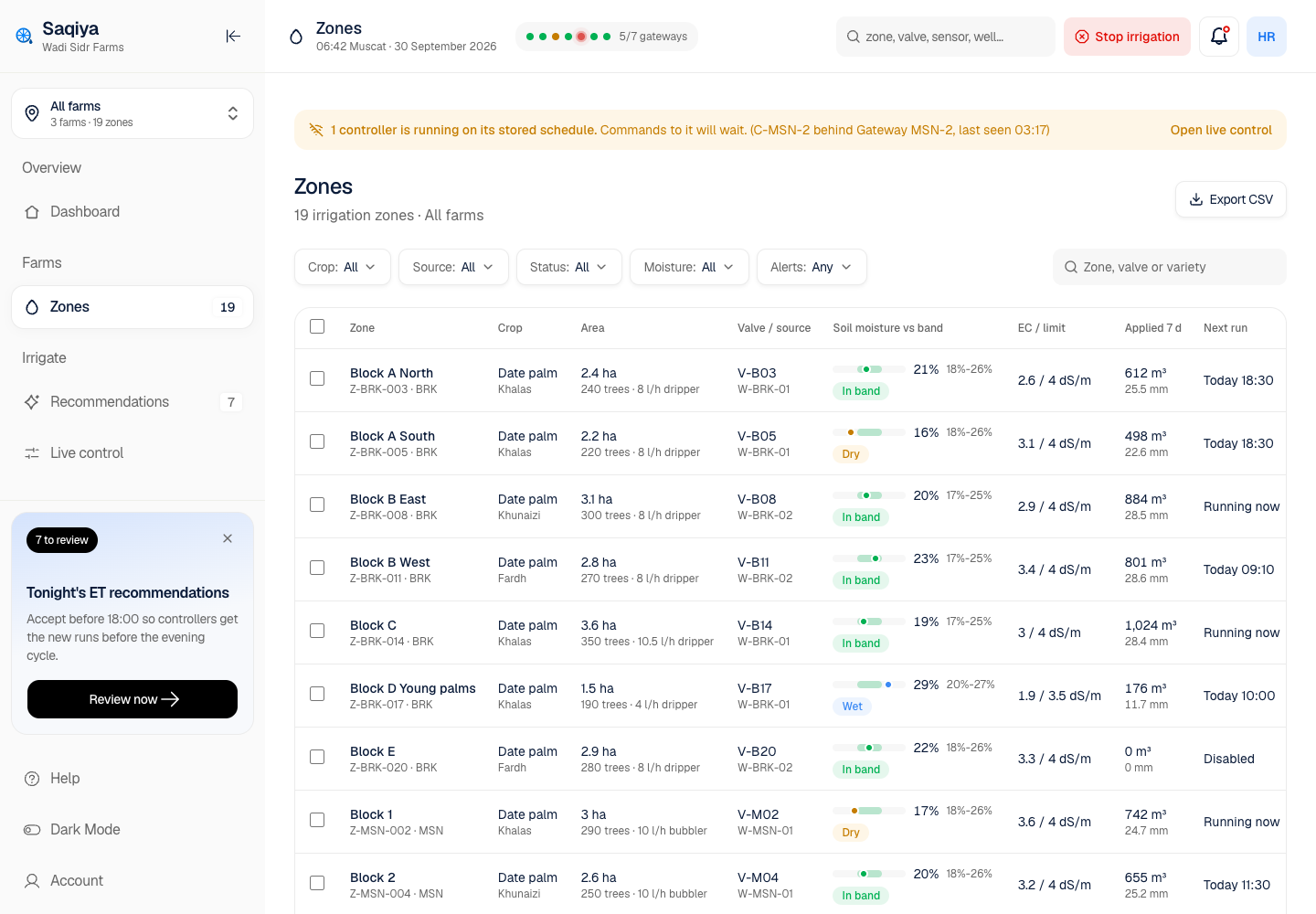
Task: Check the select-all zones checkbox
Action: 317,326
